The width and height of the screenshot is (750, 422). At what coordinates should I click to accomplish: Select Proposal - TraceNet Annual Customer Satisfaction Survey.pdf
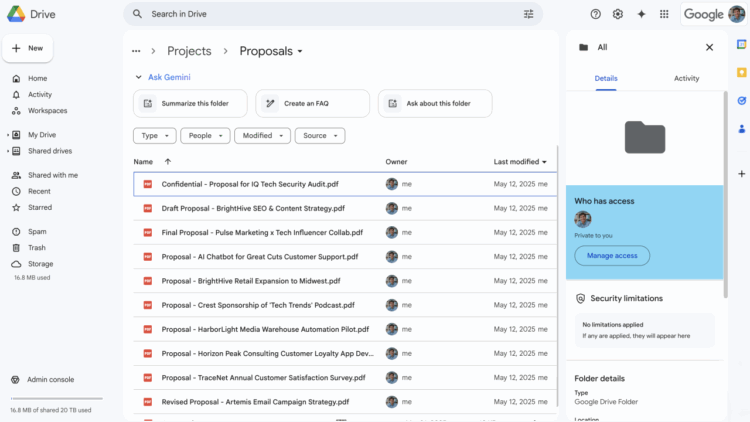tap(345, 378)
